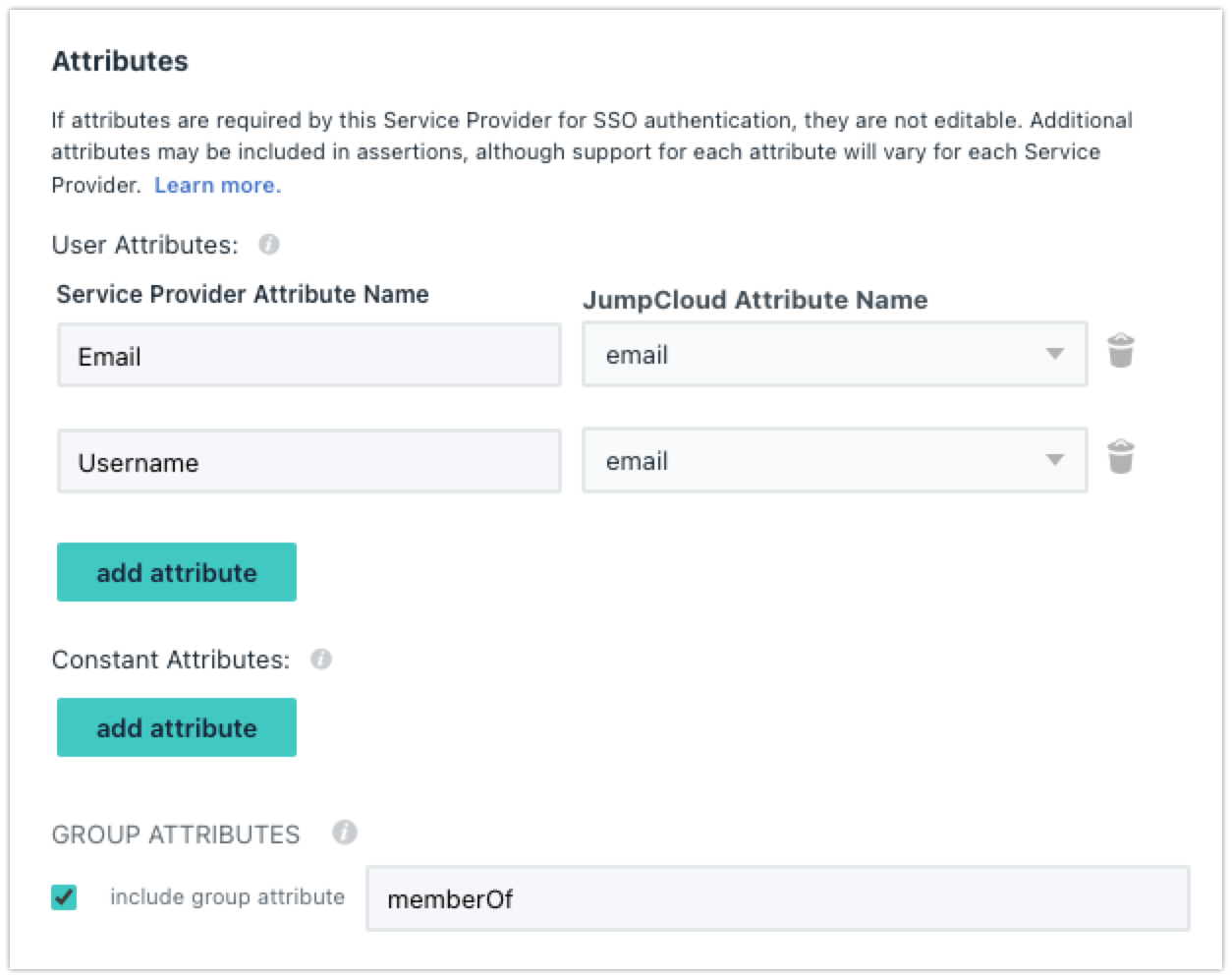The height and width of the screenshot is (979, 1232).
Task: Select the memberOf group attribute field
Action: pos(777,898)
